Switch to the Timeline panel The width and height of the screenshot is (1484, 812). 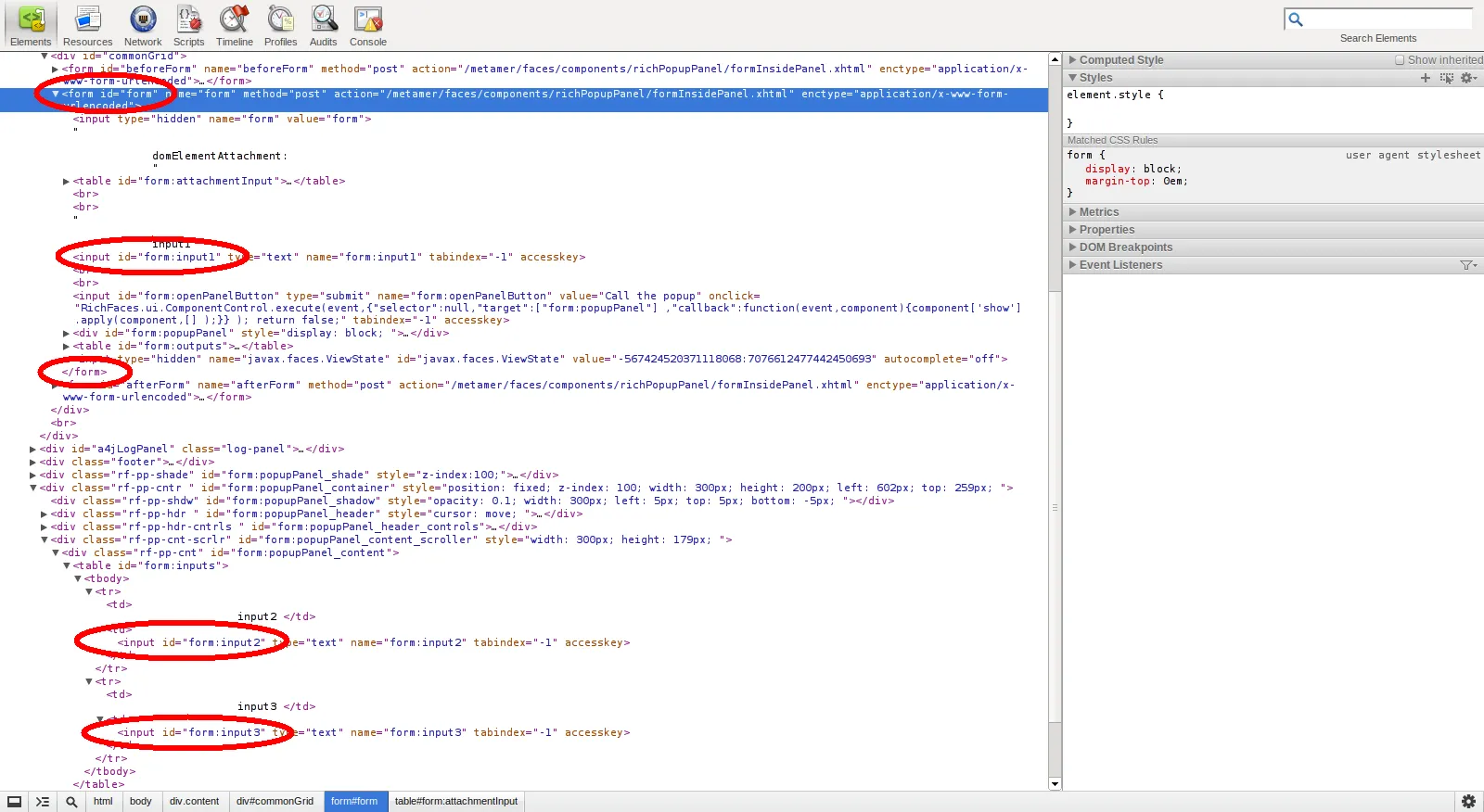pos(234,25)
